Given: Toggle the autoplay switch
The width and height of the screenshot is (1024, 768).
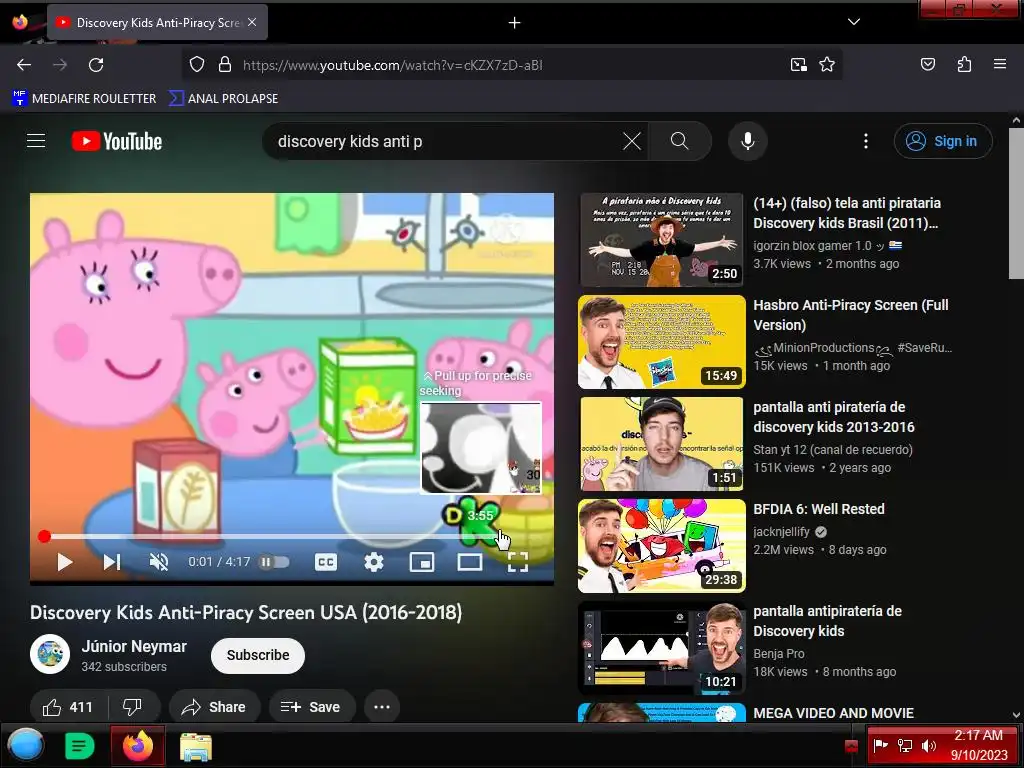Looking at the screenshot, I should 274,562.
